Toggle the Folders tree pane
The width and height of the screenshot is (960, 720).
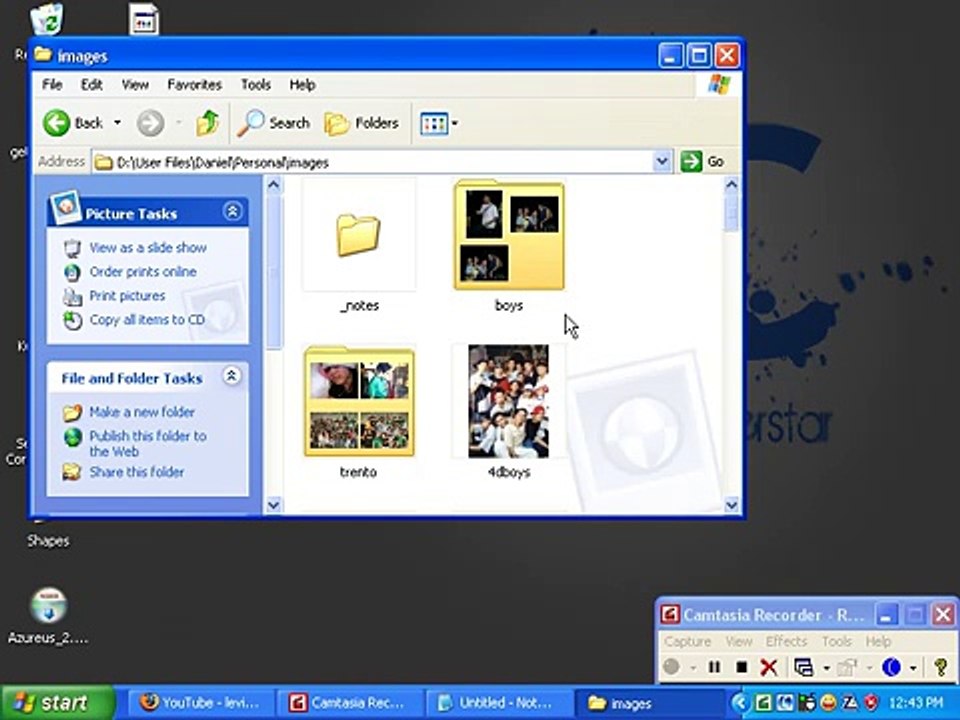tap(361, 123)
